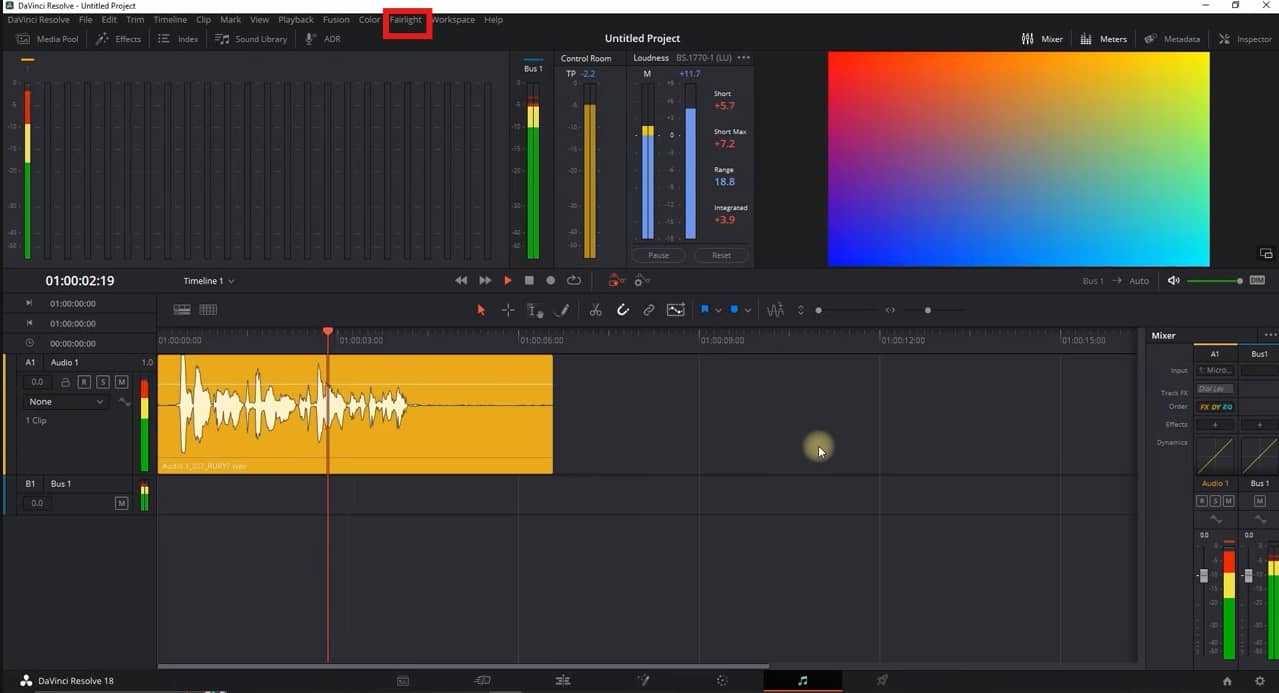Click the loudness Reset button
This screenshot has height=693, width=1279.
coord(721,255)
